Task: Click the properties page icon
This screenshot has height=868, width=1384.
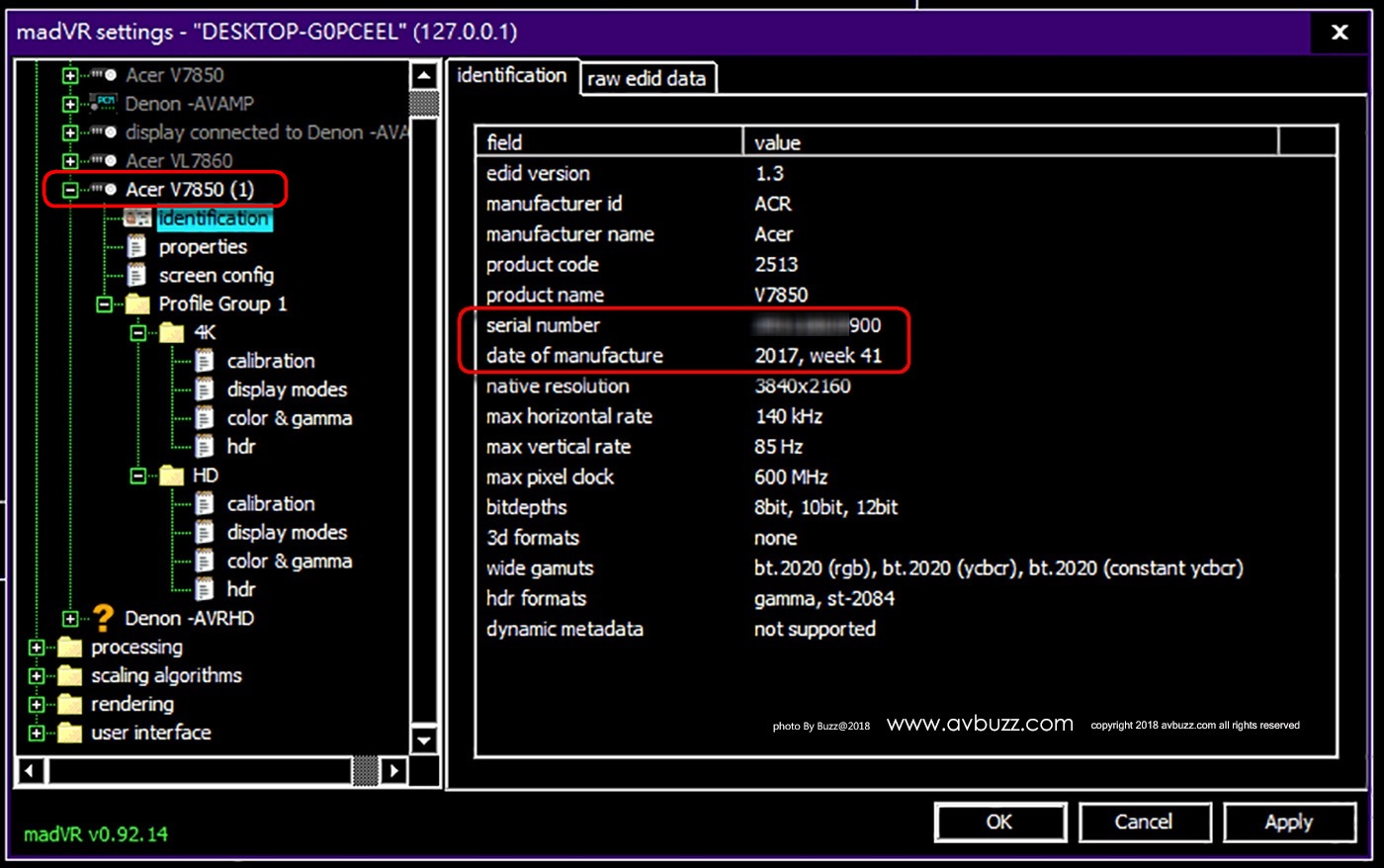Action: 137,246
